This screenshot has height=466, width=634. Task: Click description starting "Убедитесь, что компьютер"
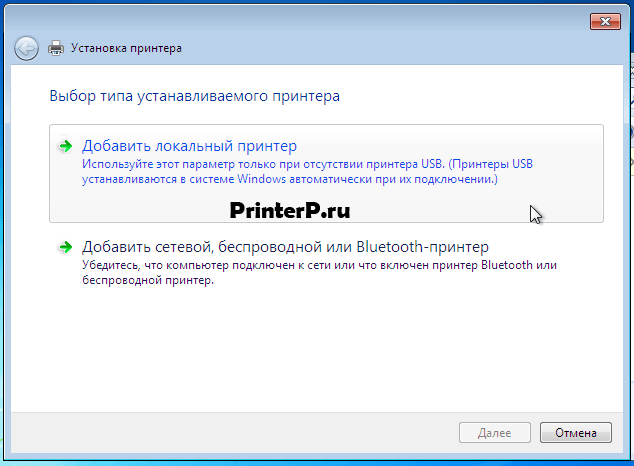(319, 272)
